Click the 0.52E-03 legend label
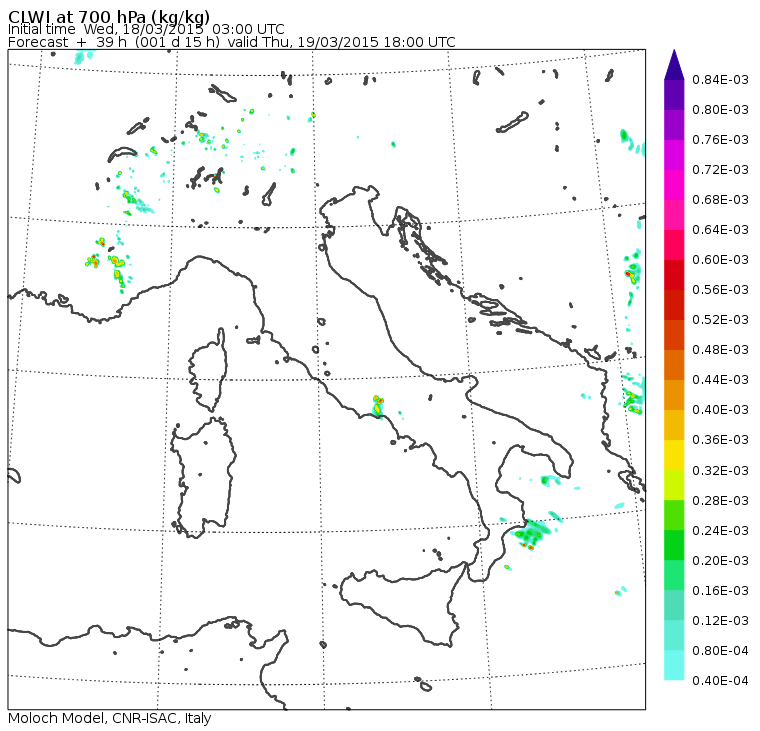This screenshot has width=760, height=731. (x=720, y=320)
